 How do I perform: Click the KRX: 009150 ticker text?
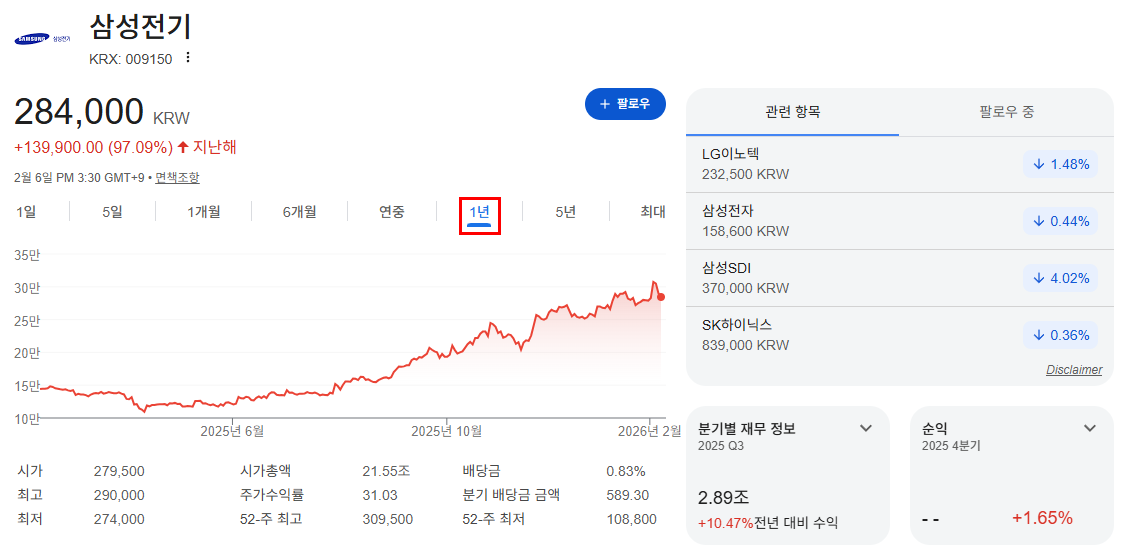tap(131, 59)
